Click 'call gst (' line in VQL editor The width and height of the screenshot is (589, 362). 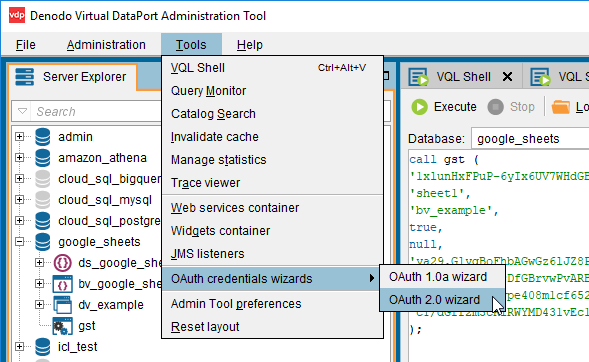(x=444, y=160)
